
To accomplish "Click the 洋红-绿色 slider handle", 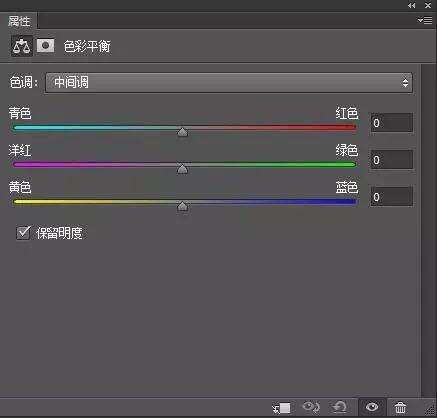I will (x=182, y=169).
